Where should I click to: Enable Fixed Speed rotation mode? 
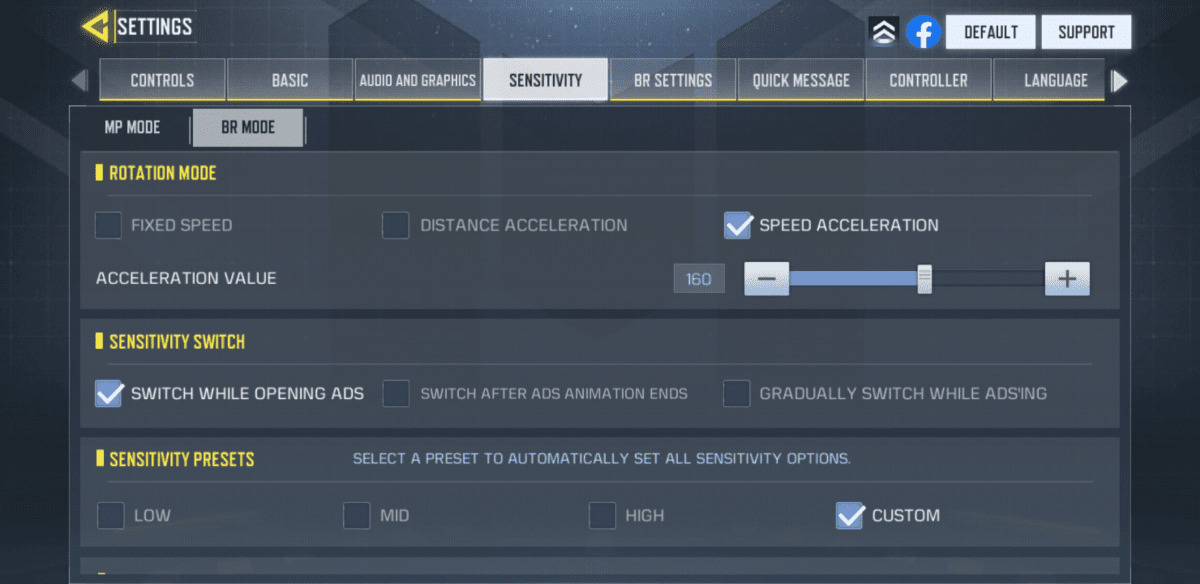click(109, 225)
